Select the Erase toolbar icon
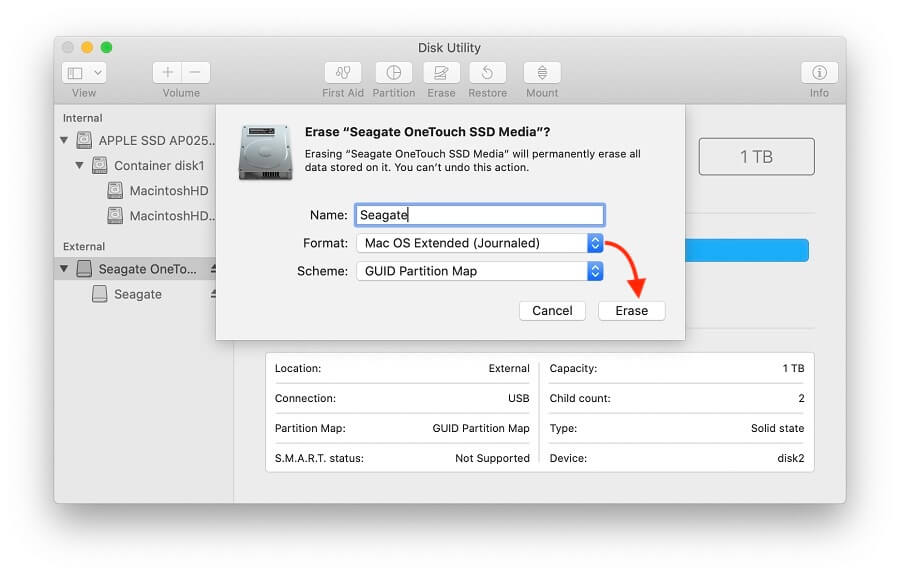Image resolution: width=900 pixels, height=575 pixels. coord(441,73)
